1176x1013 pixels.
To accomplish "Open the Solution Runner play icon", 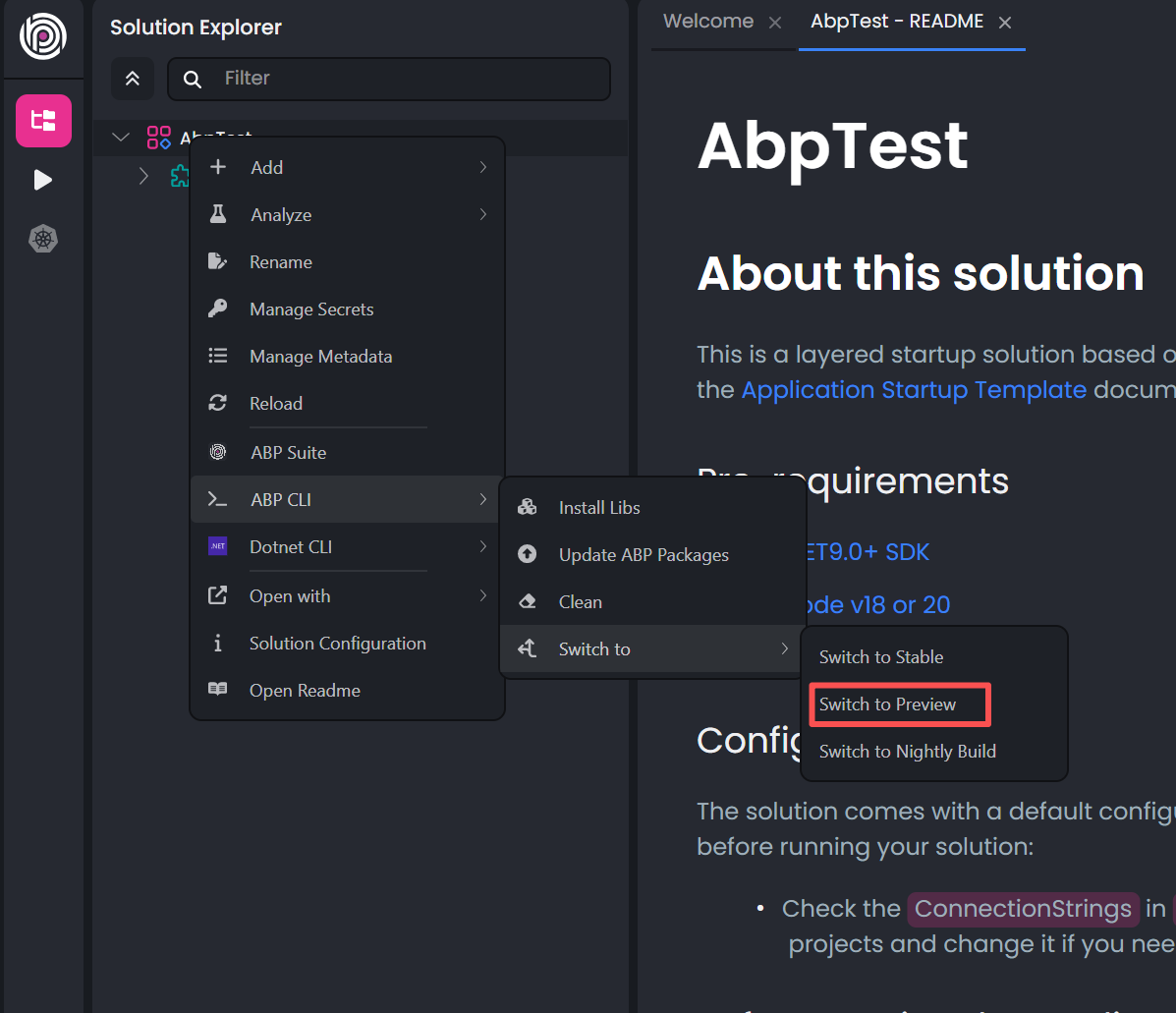I will (x=43, y=180).
